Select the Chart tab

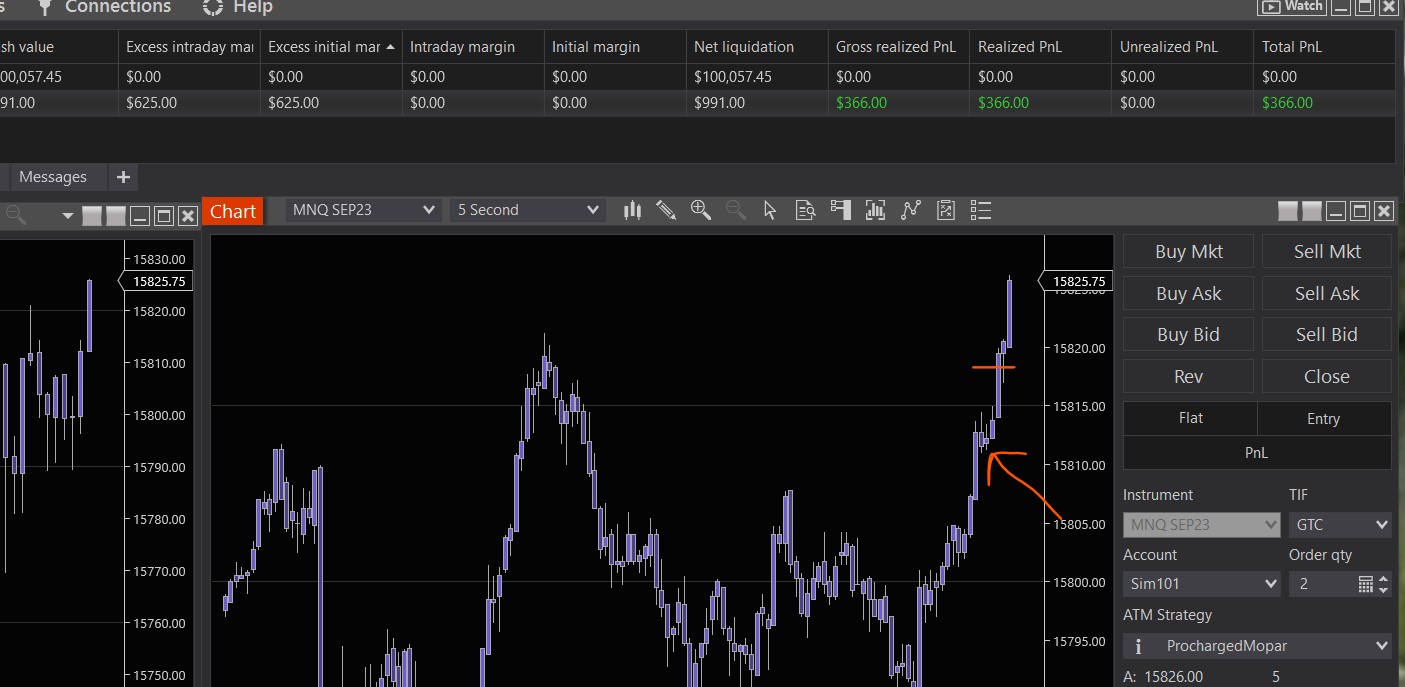233,211
